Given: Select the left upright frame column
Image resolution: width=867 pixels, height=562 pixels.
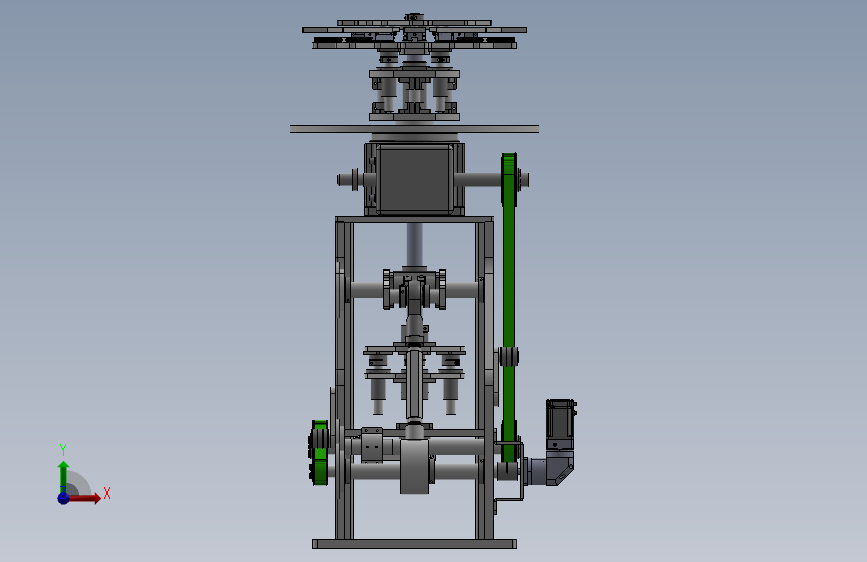Looking at the screenshot, I should [x=344, y=379].
